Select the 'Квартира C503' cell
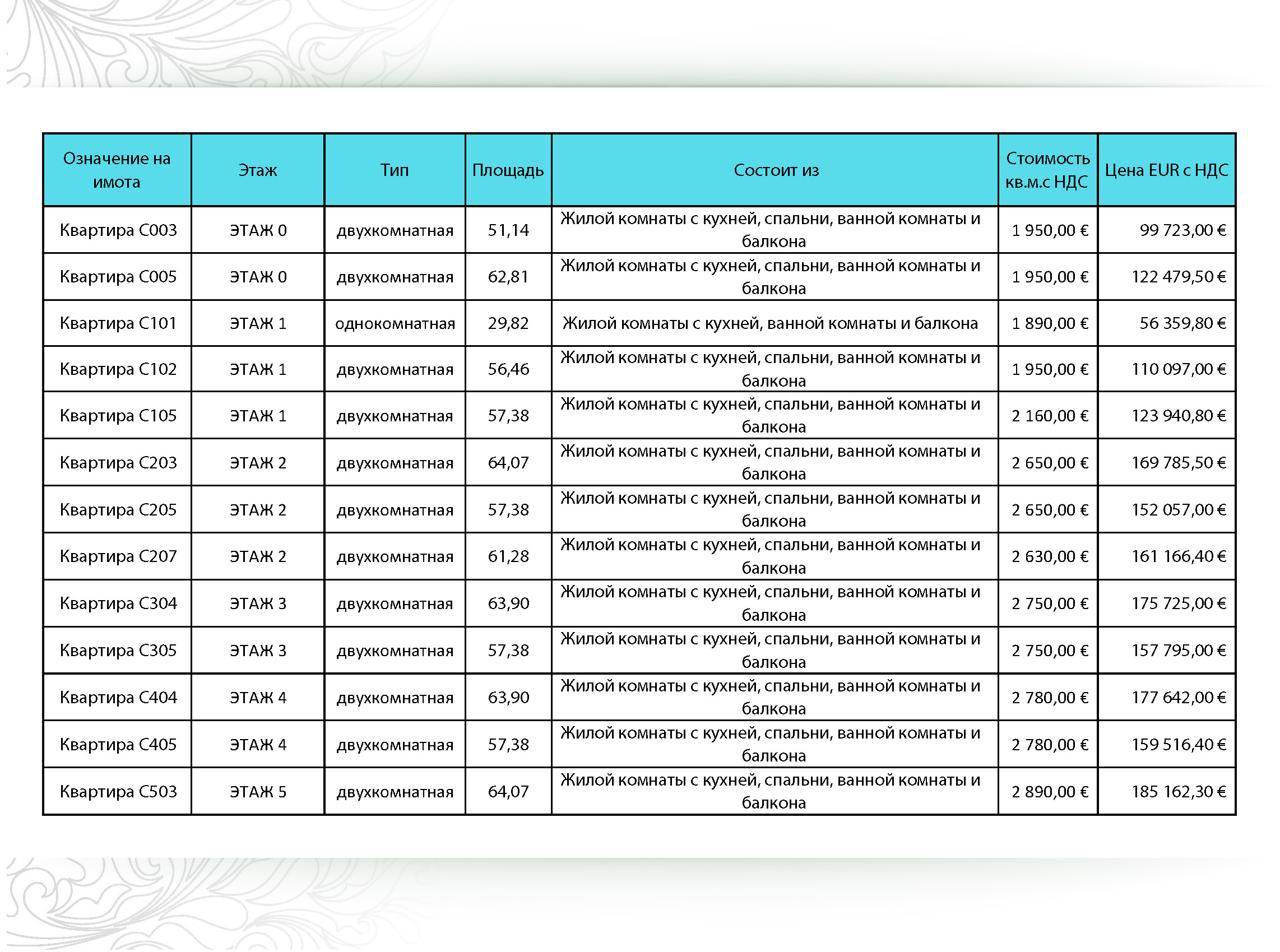The height and width of the screenshot is (952, 1280). click(x=118, y=792)
